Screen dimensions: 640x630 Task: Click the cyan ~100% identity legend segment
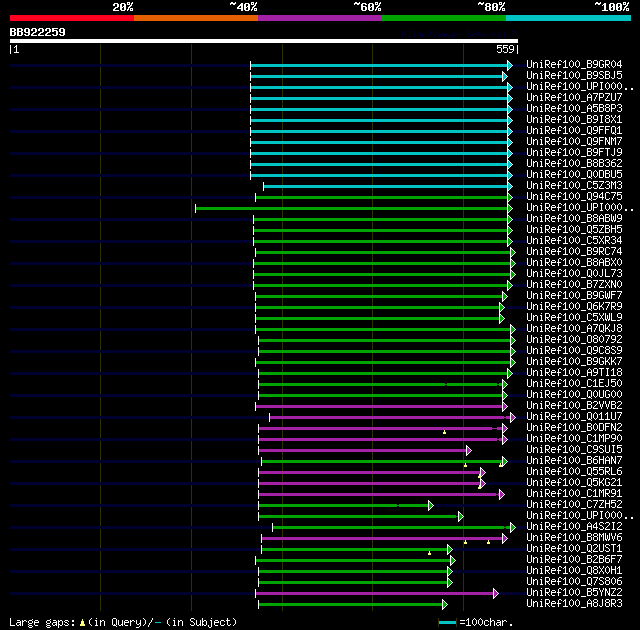568,18
